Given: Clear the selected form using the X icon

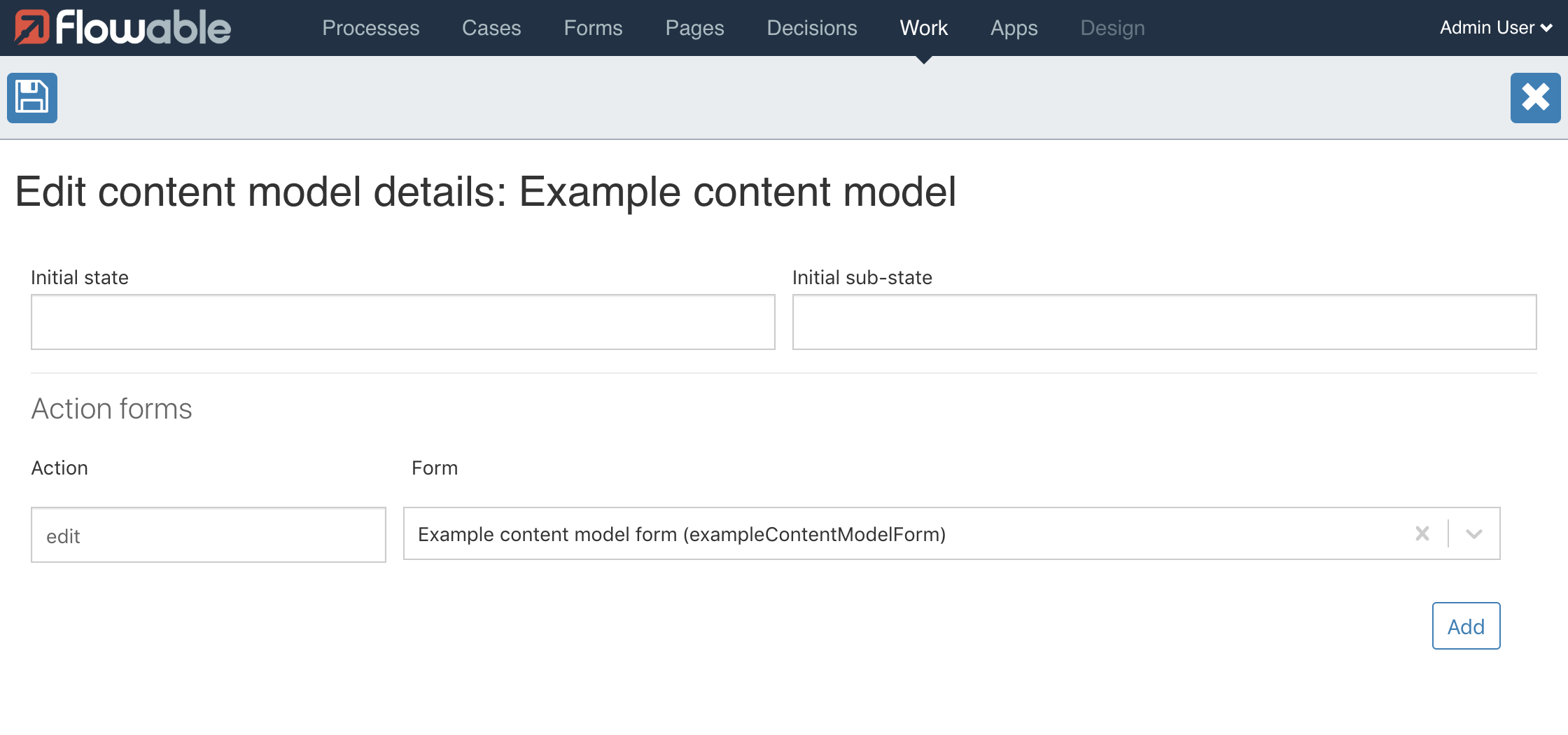Looking at the screenshot, I should pyautogui.click(x=1422, y=534).
